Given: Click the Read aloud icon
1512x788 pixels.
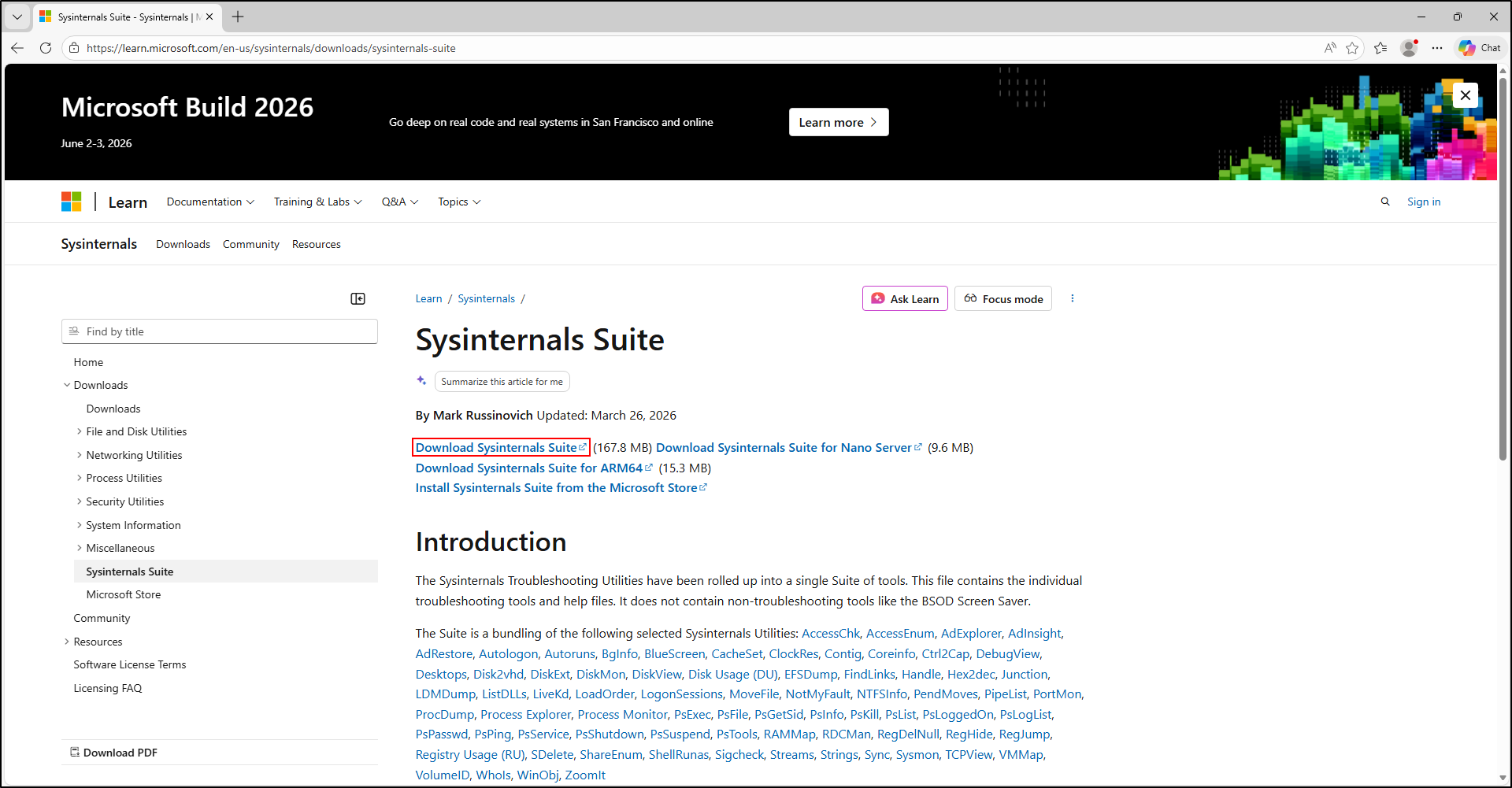Looking at the screenshot, I should click(1330, 48).
